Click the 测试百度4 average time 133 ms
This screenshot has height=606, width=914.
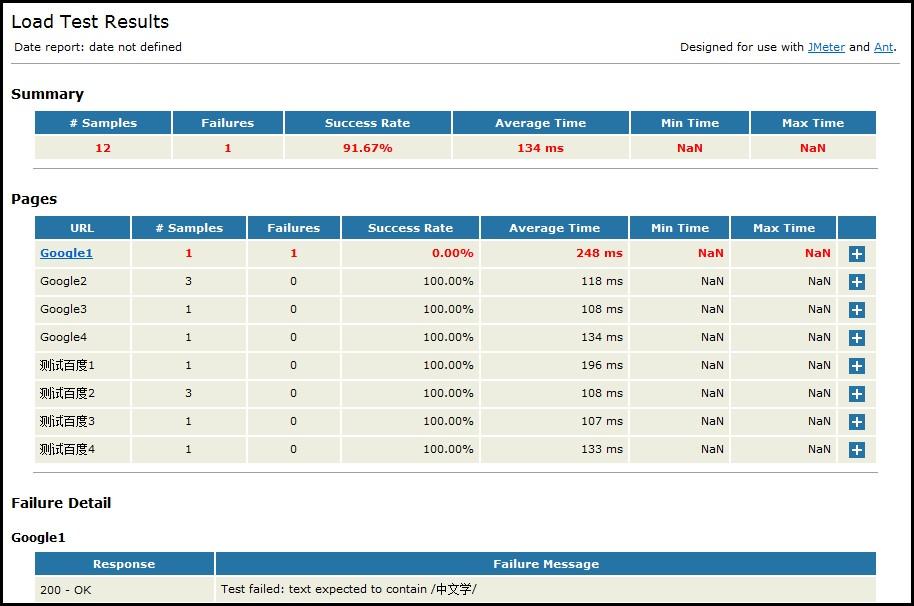click(x=602, y=449)
